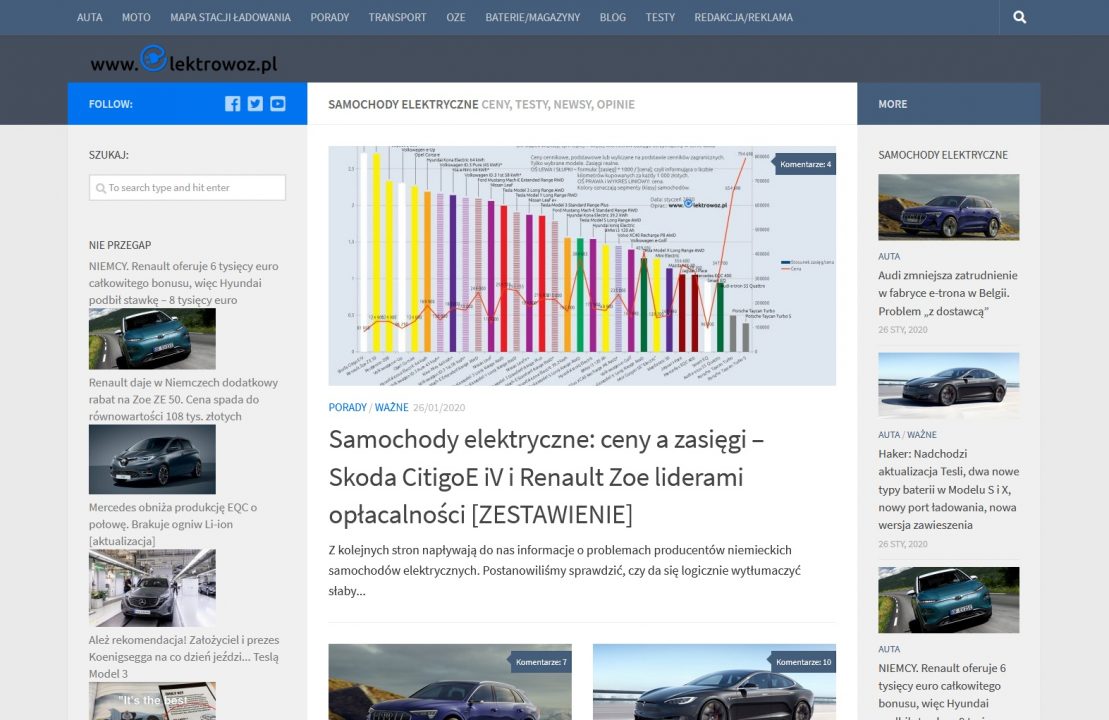Focus the search field under SZUKAJ
Viewport: 1109px width, 720px height.
click(187, 187)
